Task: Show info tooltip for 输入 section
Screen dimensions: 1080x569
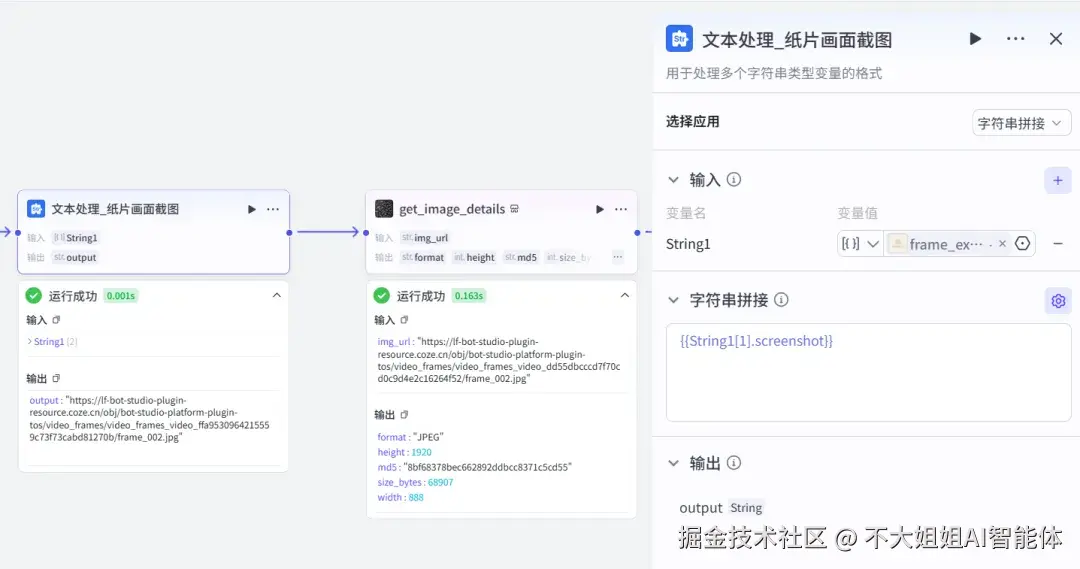Action: (734, 180)
